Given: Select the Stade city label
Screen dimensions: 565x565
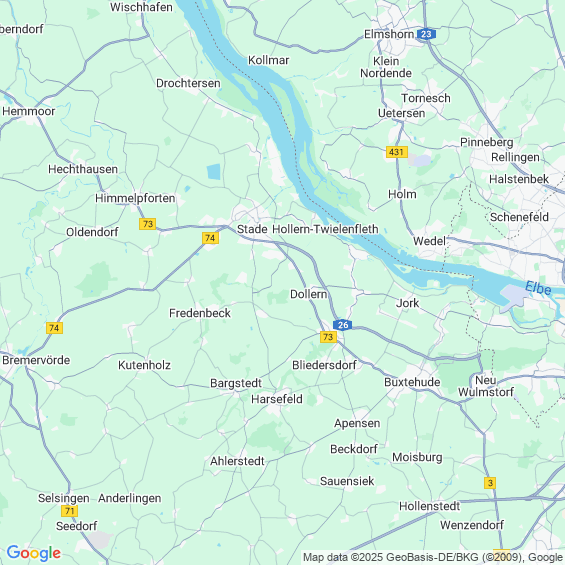Looking at the screenshot, I should [252, 229].
